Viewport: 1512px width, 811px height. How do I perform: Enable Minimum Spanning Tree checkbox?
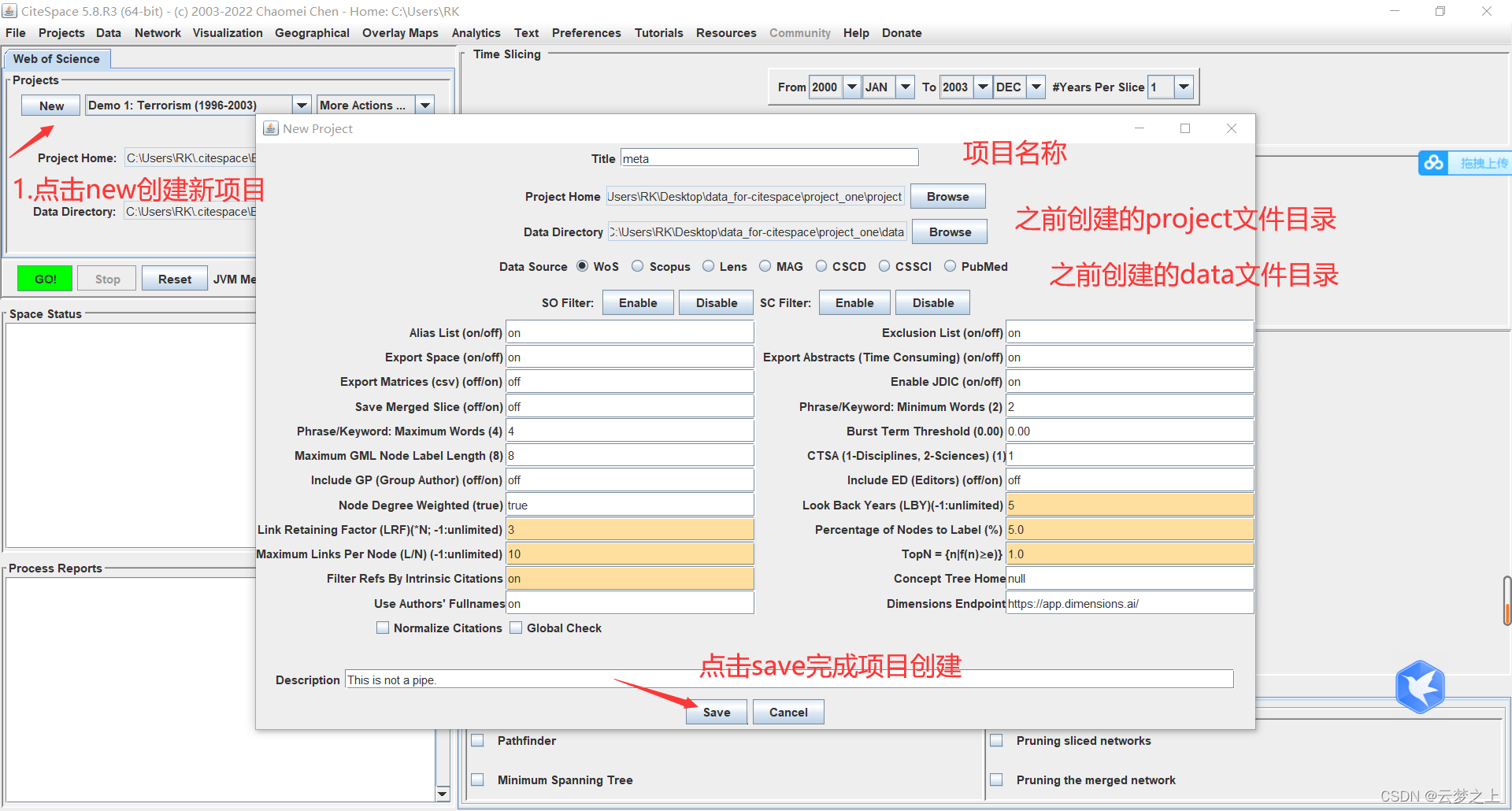click(x=477, y=780)
